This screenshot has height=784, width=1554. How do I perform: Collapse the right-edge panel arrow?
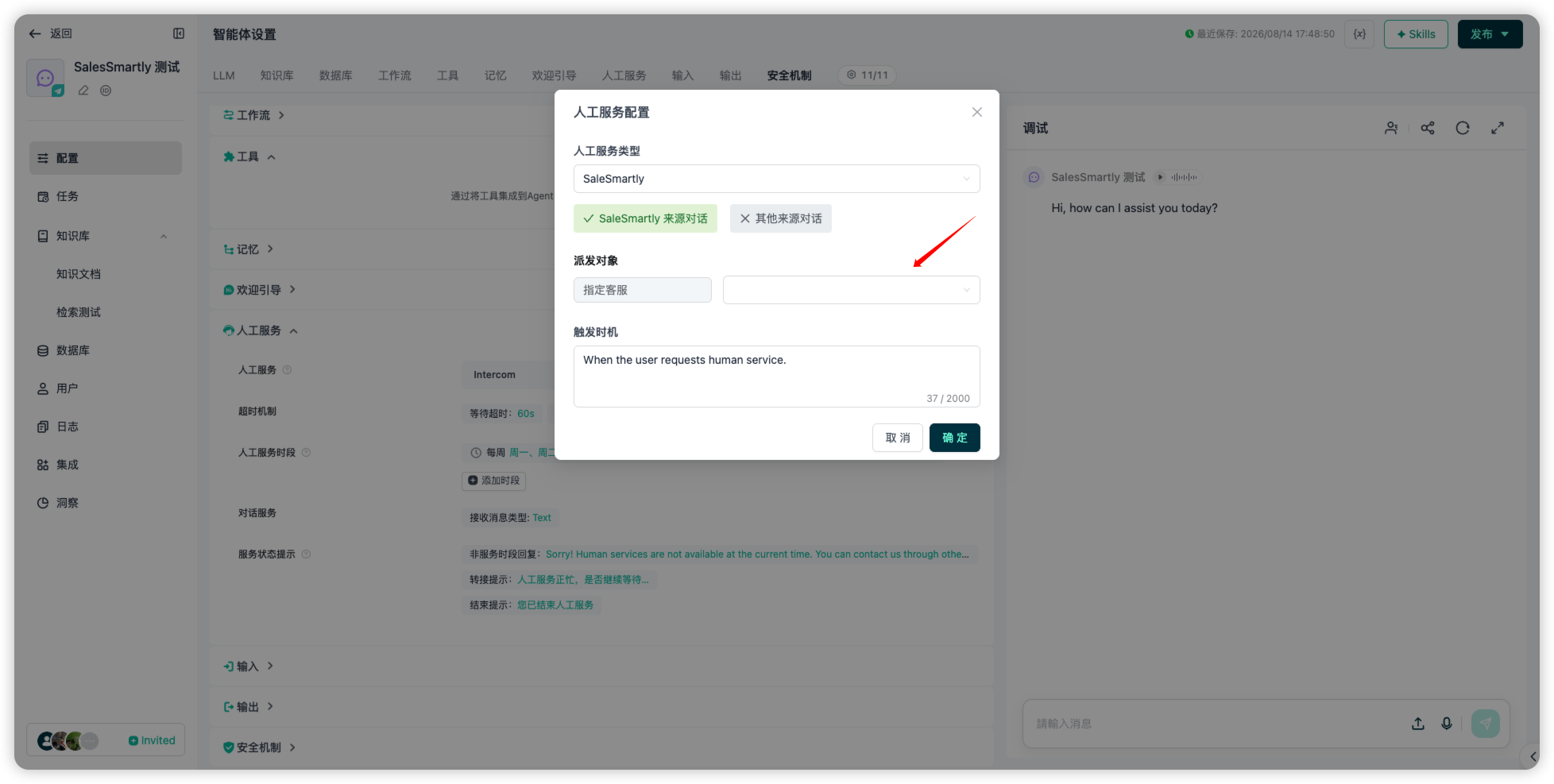[1533, 756]
